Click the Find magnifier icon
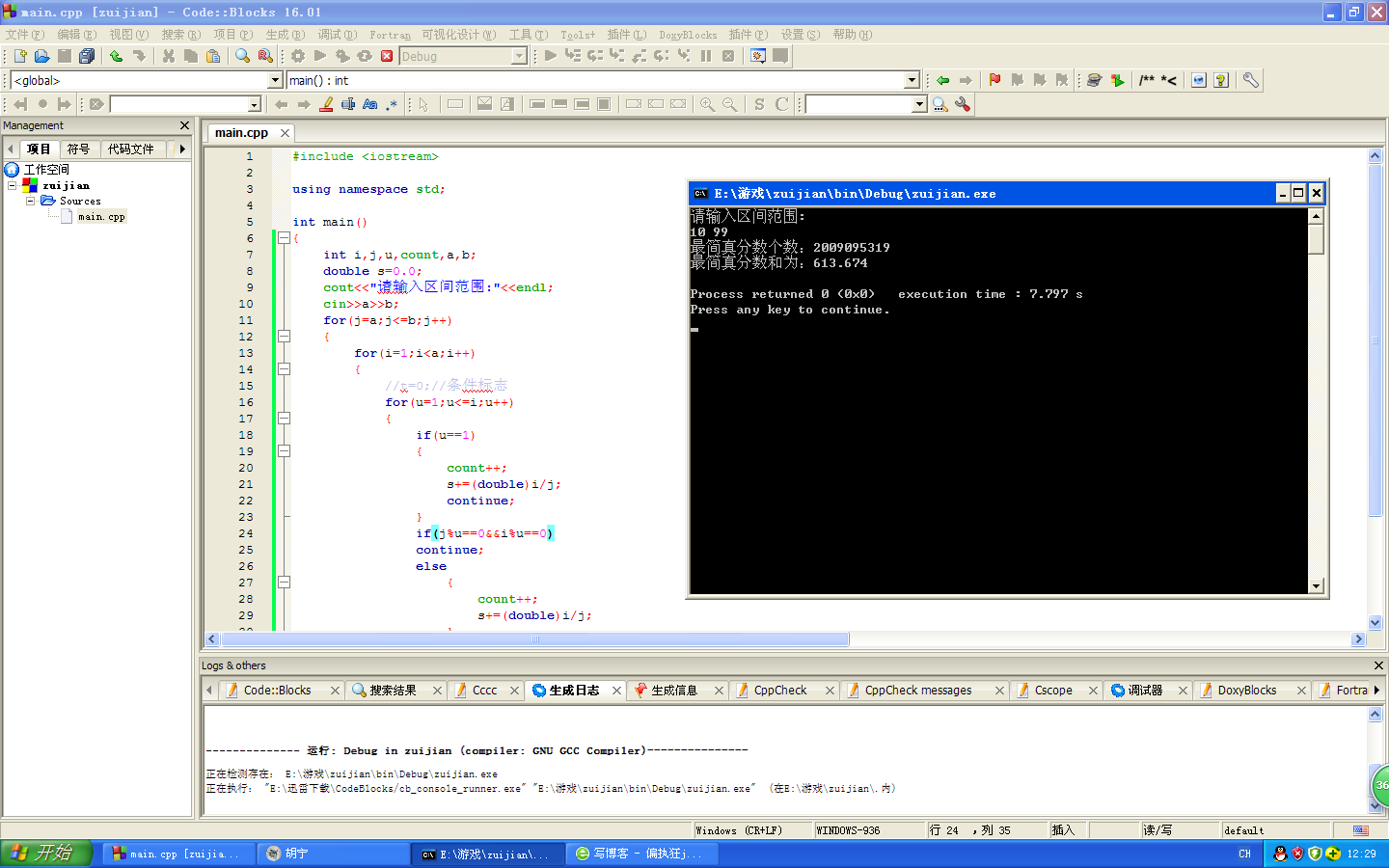The height and width of the screenshot is (868, 1389). click(242, 56)
